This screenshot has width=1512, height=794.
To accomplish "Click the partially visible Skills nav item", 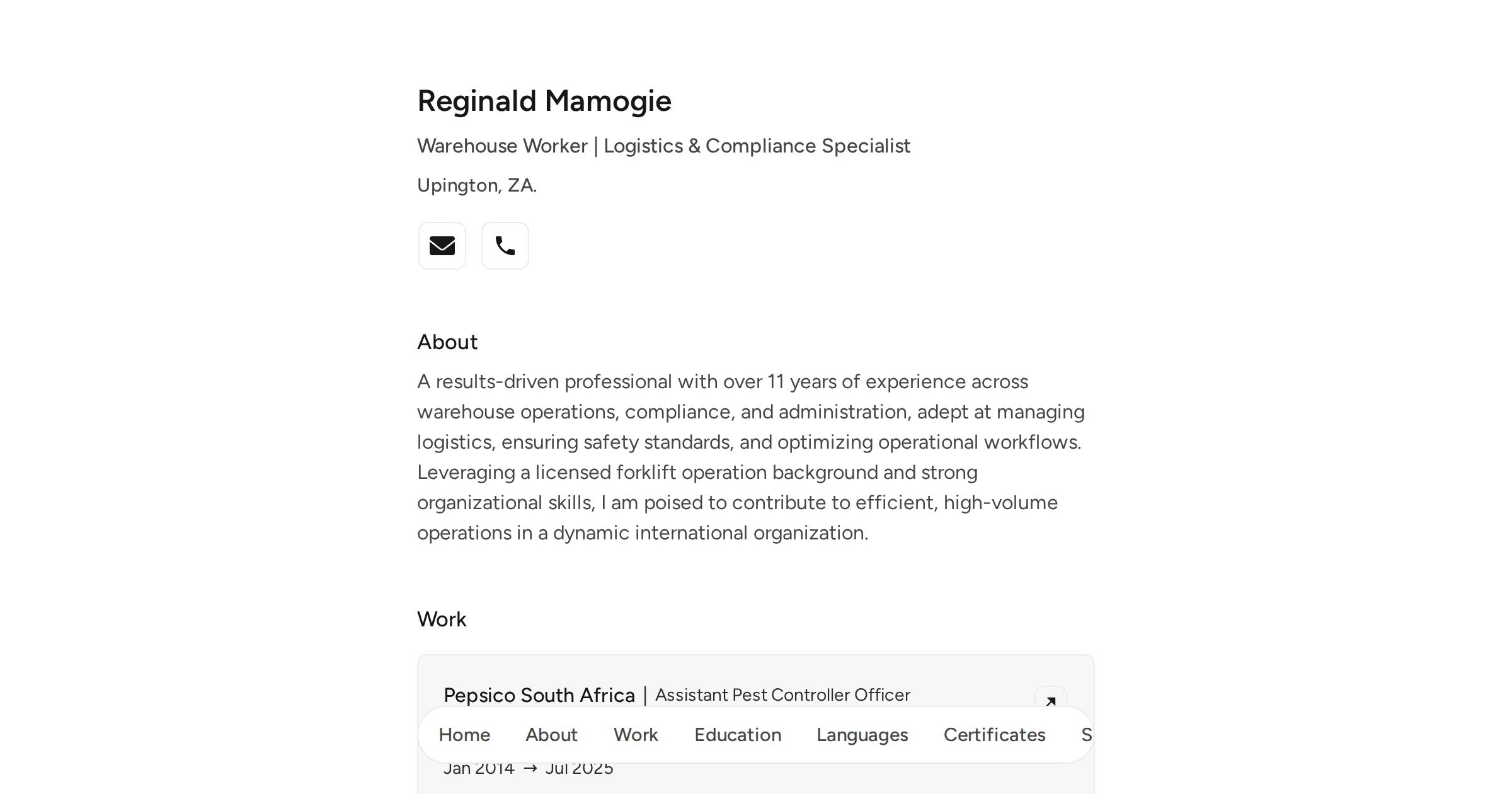I will (1088, 735).
